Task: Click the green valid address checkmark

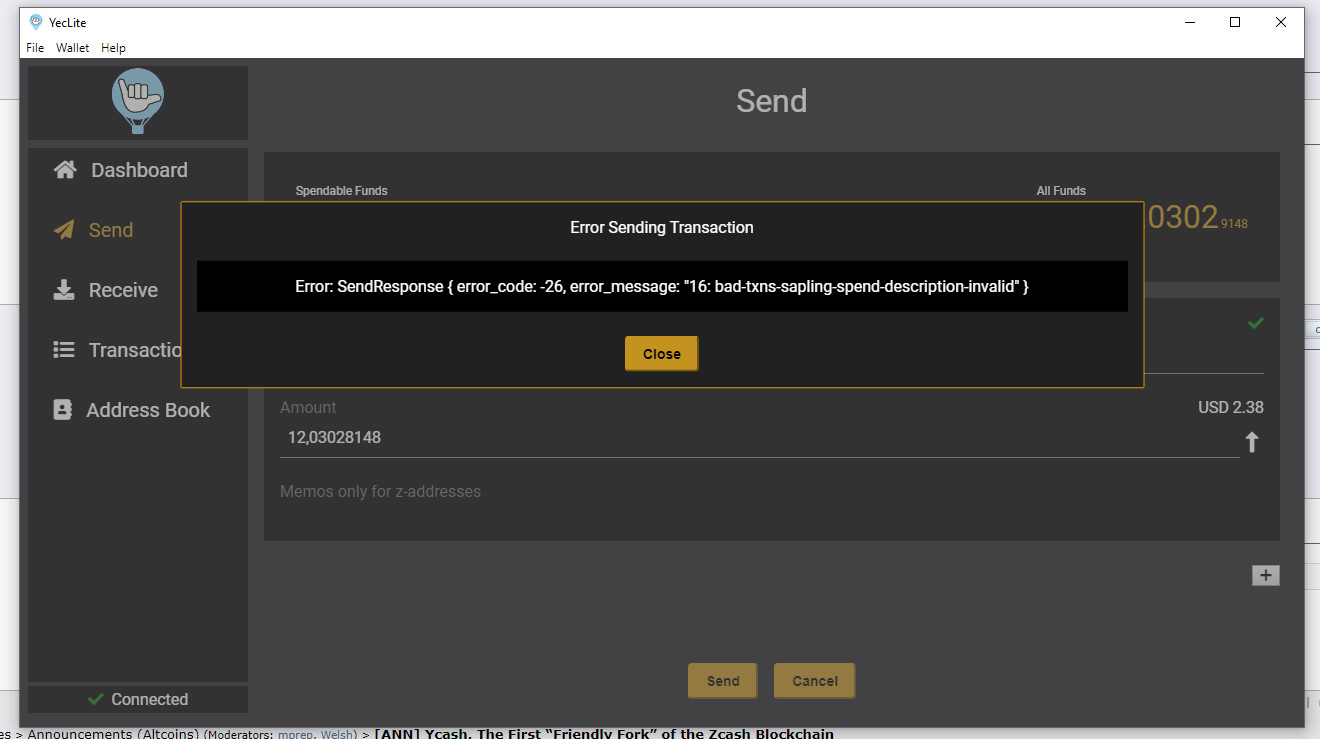Action: pos(1256,322)
